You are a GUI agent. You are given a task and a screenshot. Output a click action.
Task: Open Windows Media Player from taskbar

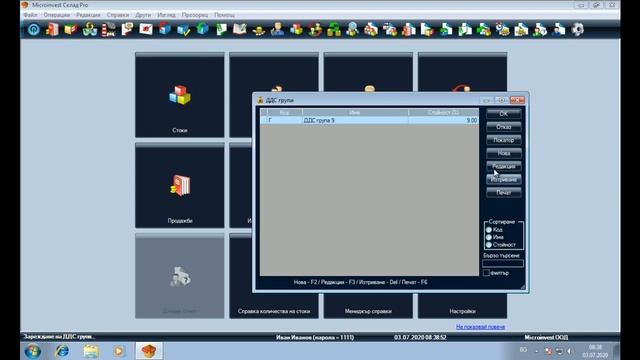pyautogui.click(x=119, y=351)
